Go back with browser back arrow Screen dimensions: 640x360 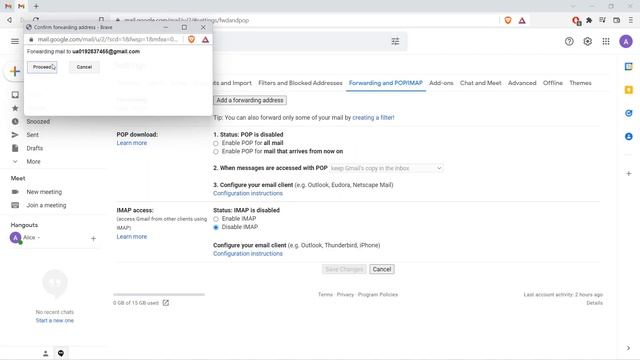point(9,20)
